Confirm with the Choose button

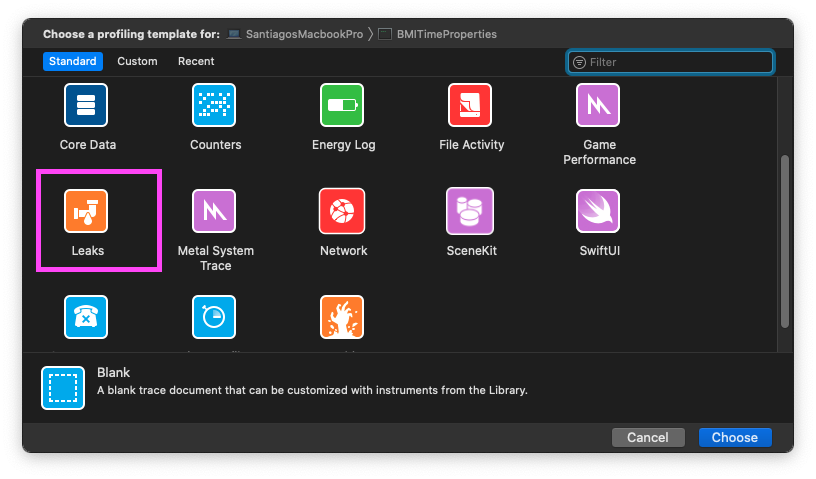tap(734, 437)
